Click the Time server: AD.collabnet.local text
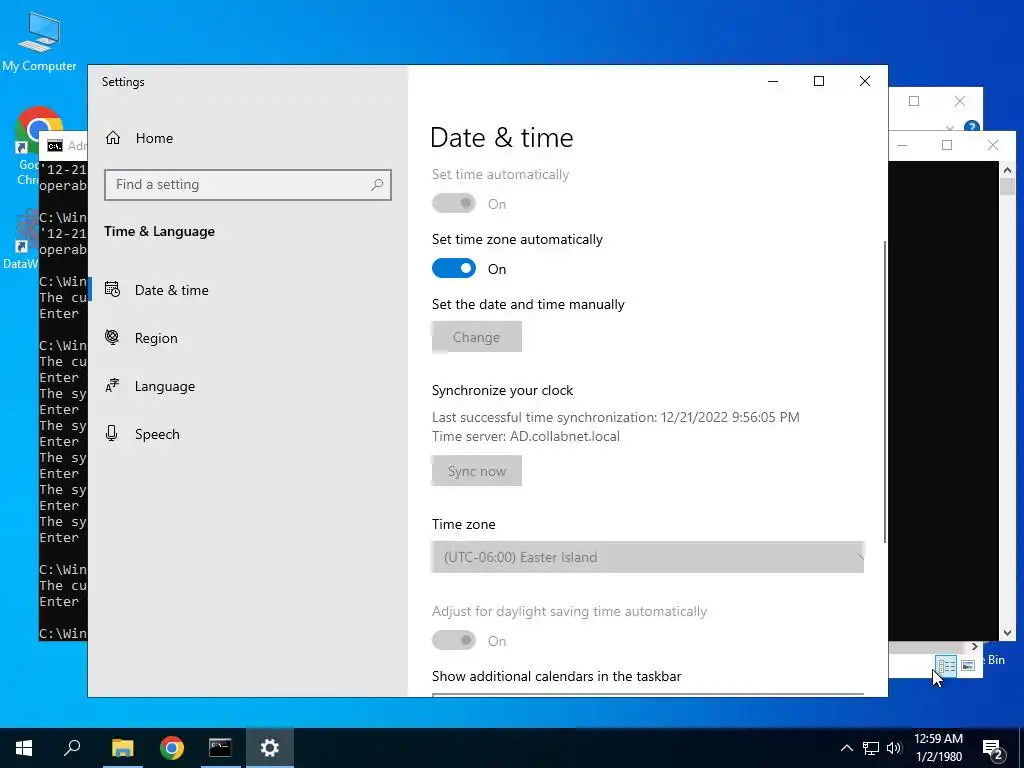The width and height of the screenshot is (1024, 768). pos(526,436)
